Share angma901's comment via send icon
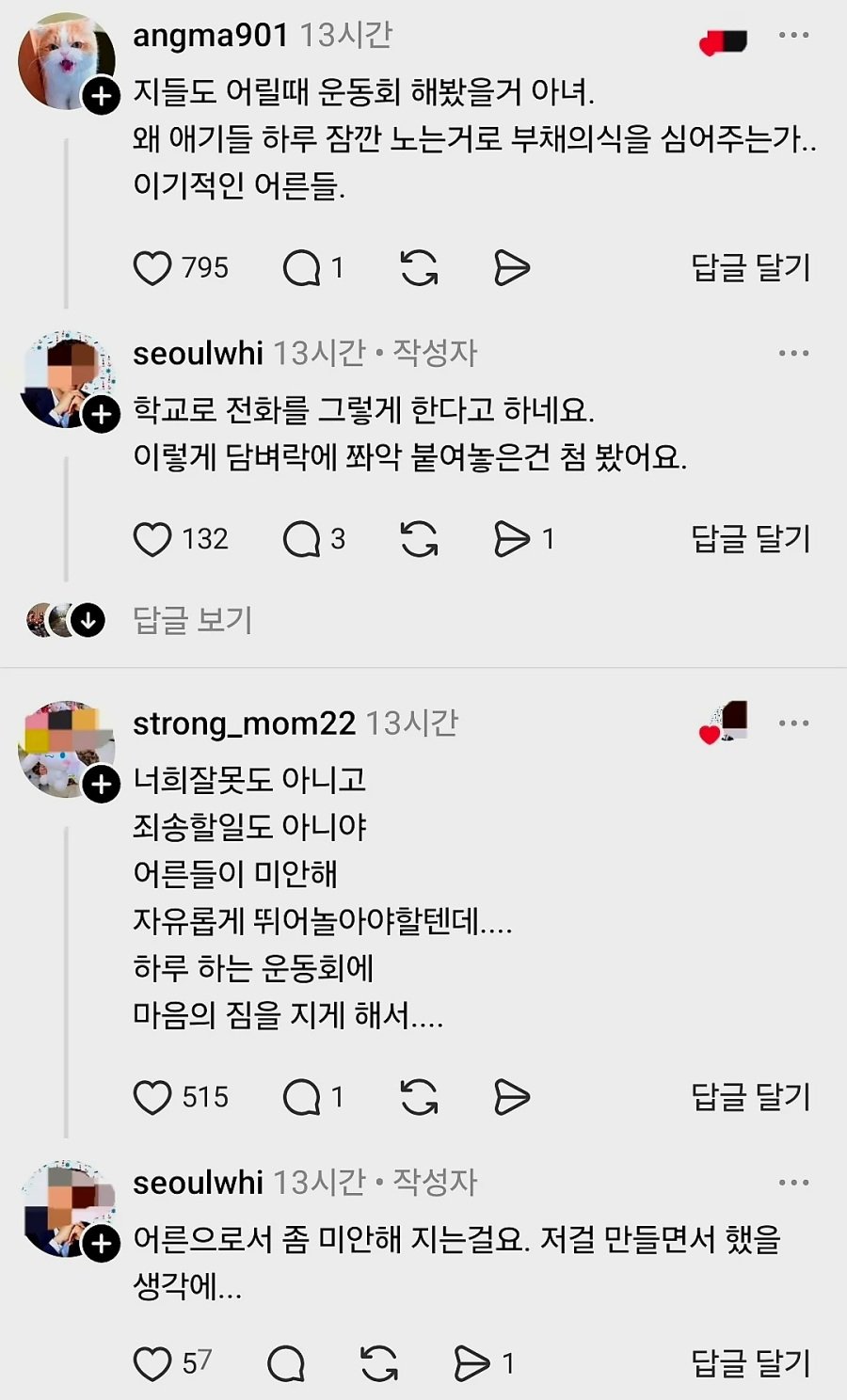Image resolution: width=847 pixels, height=1400 pixels. click(x=512, y=269)
